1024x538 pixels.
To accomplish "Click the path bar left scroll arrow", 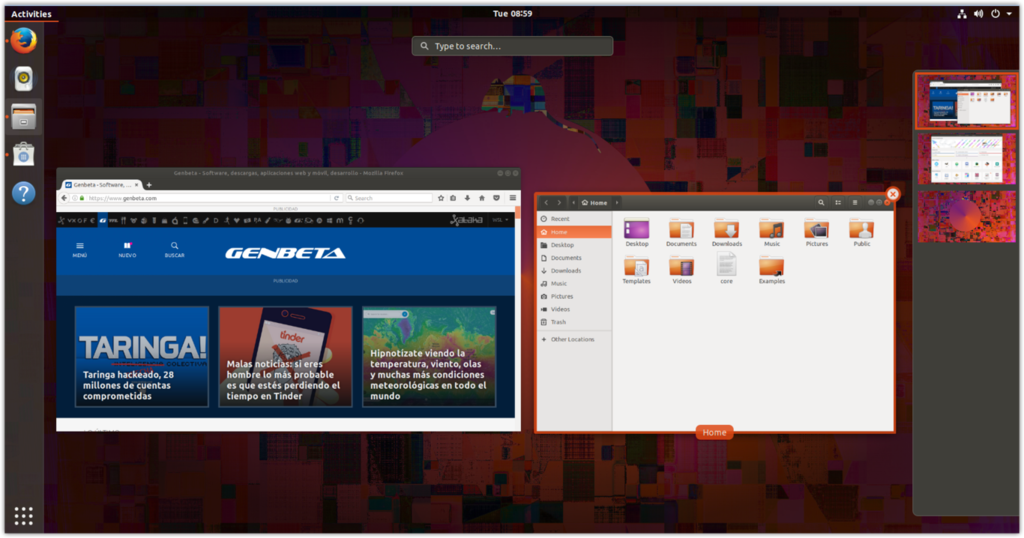I will [573, 202].
